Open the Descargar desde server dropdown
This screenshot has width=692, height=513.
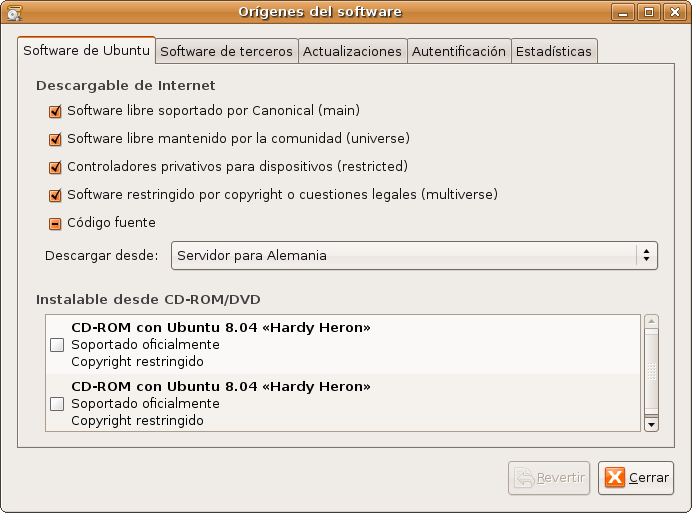(414, 256)
